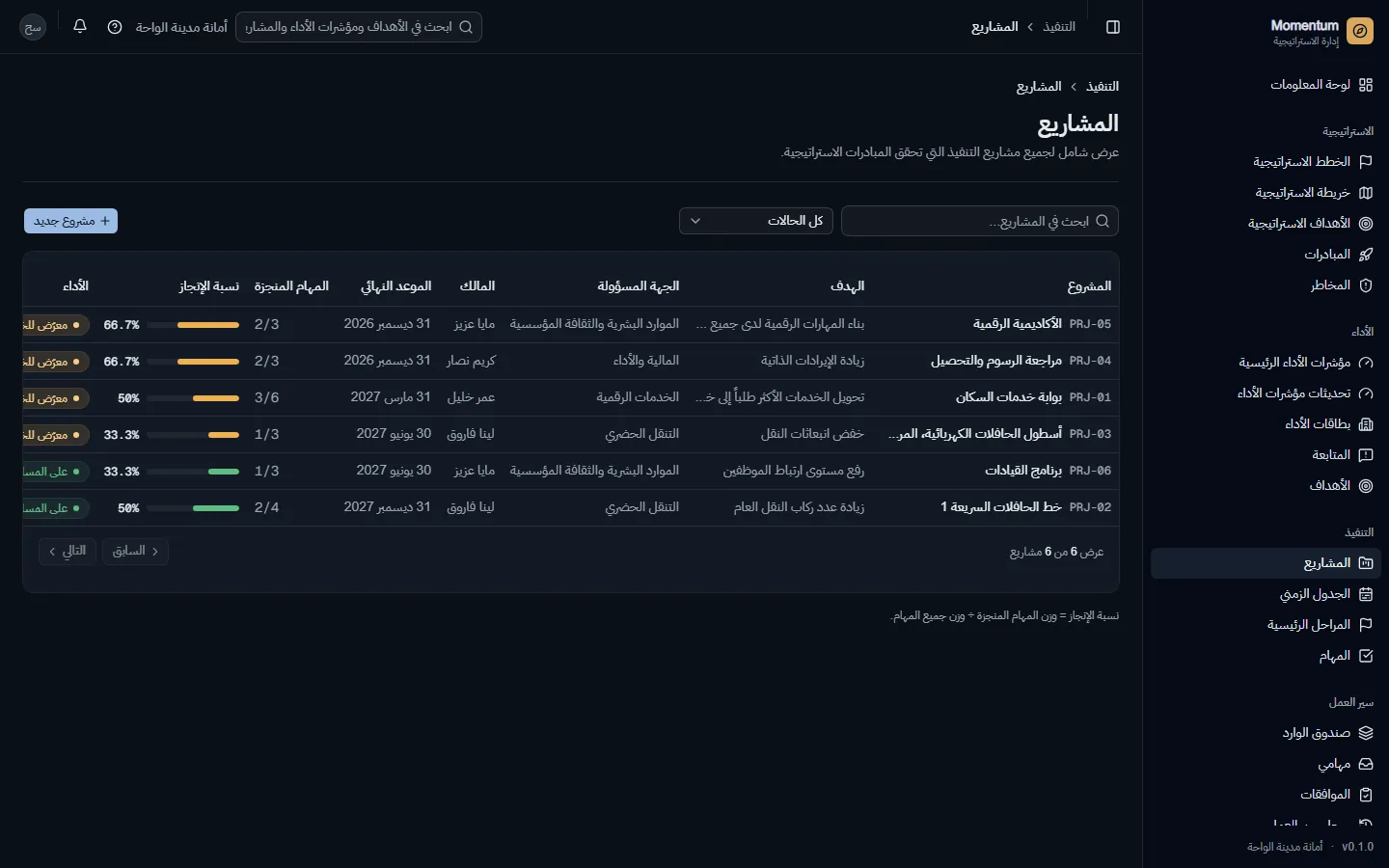Click the checkbox icon beside المهام
This screenshot has height=868, width=1389.
[1366, 656]
